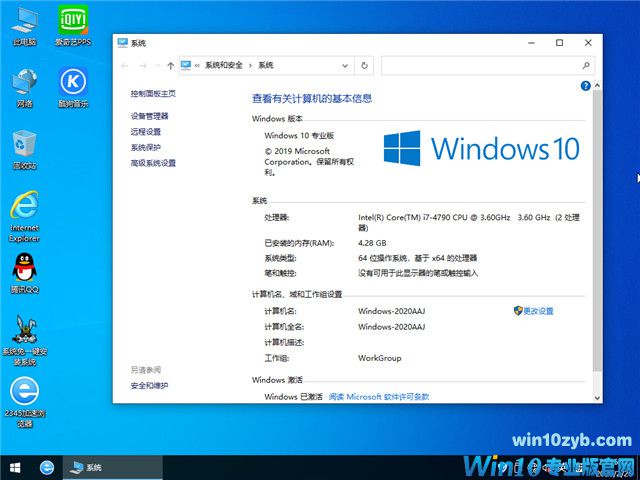Click the 系统 breadcrumb segment

click(x=266, y=65)
